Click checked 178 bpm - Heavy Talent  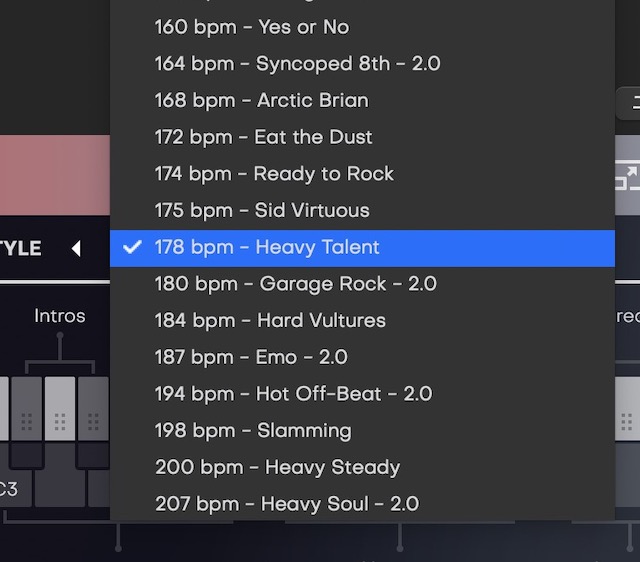(x=267, y=247)
